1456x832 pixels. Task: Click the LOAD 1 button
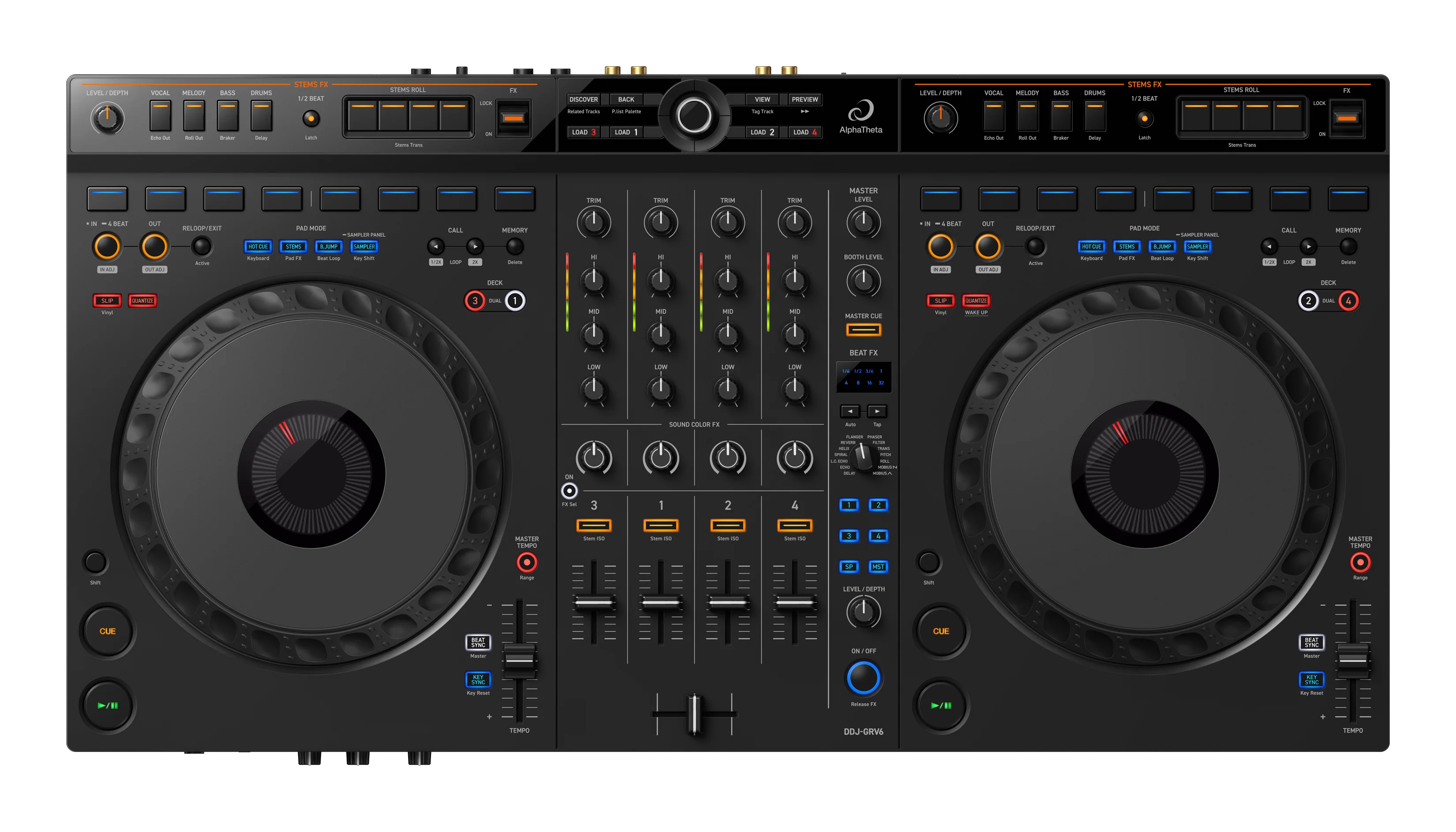click(x=626, y=132)
